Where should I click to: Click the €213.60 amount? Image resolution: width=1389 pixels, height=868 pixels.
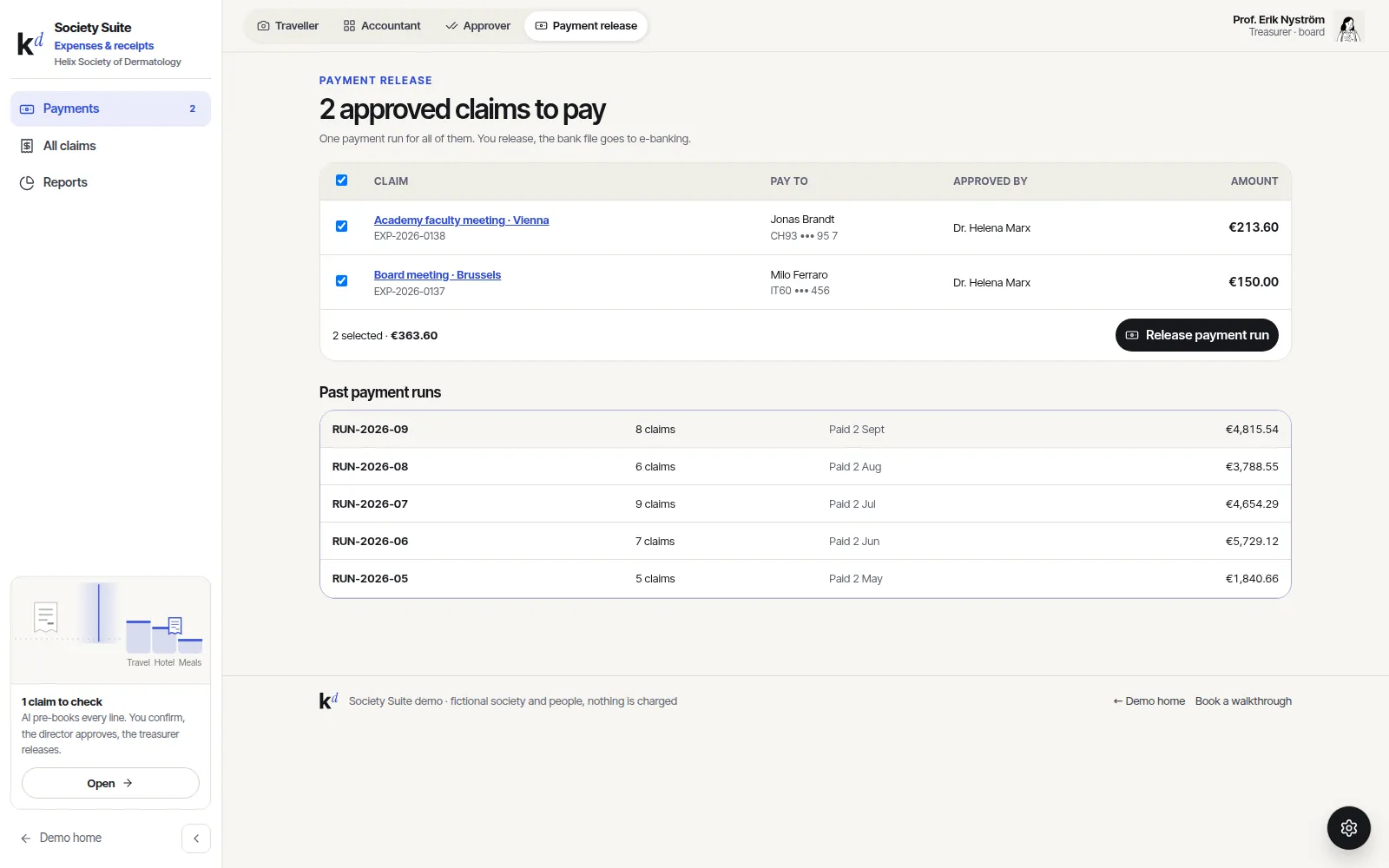pyautogui.click(x=1253, y=227)
